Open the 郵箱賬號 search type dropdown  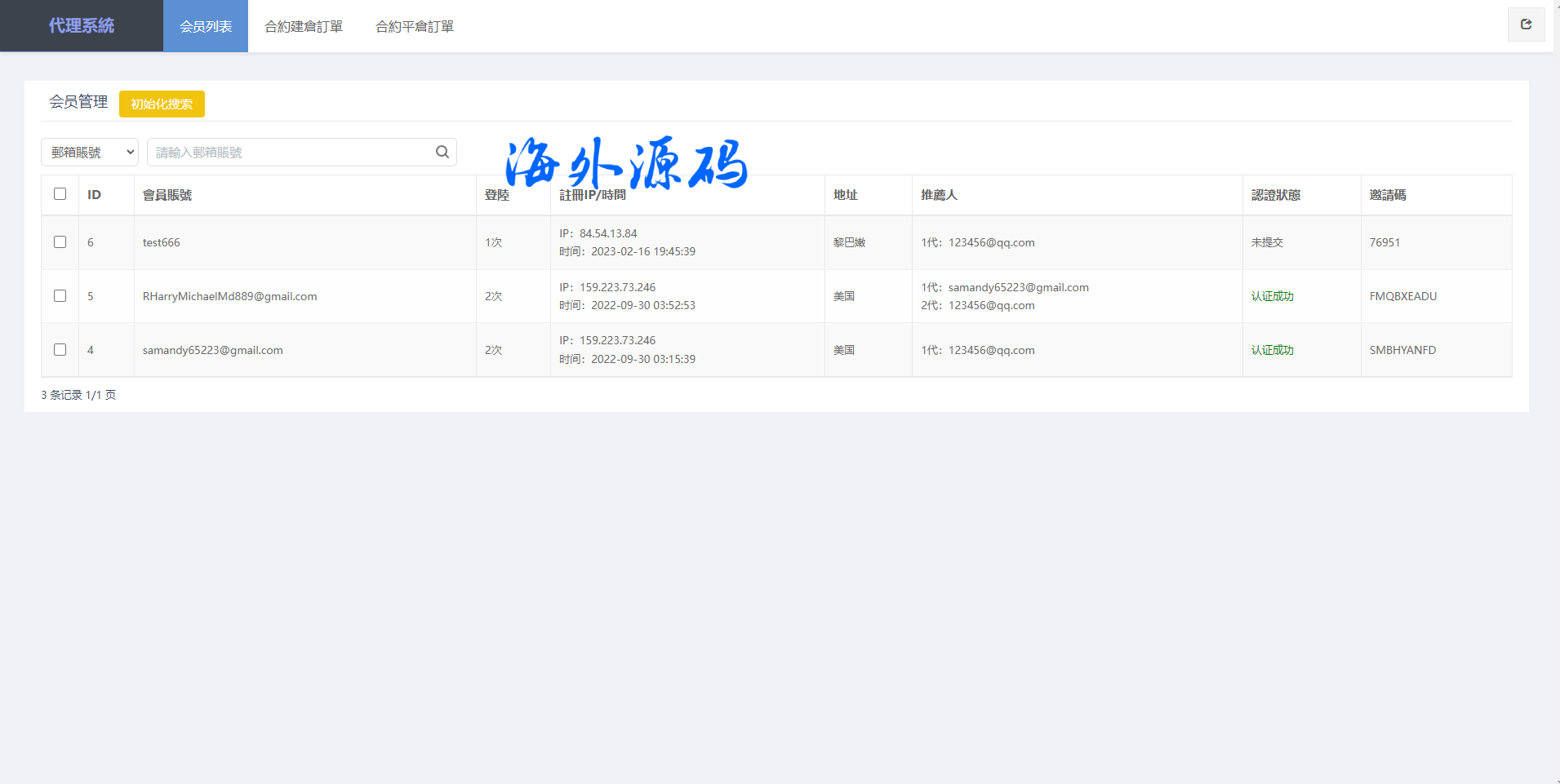click(x=90, y=153)
